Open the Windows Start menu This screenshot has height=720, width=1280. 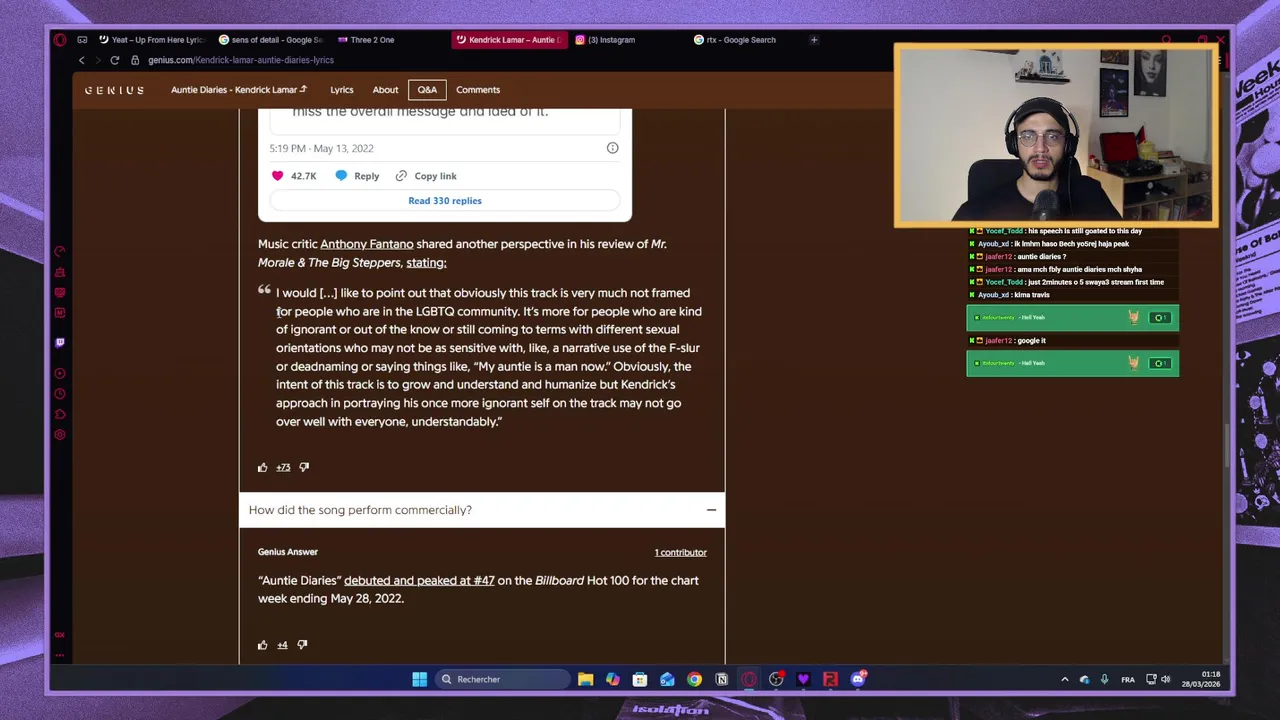[420, 679]
